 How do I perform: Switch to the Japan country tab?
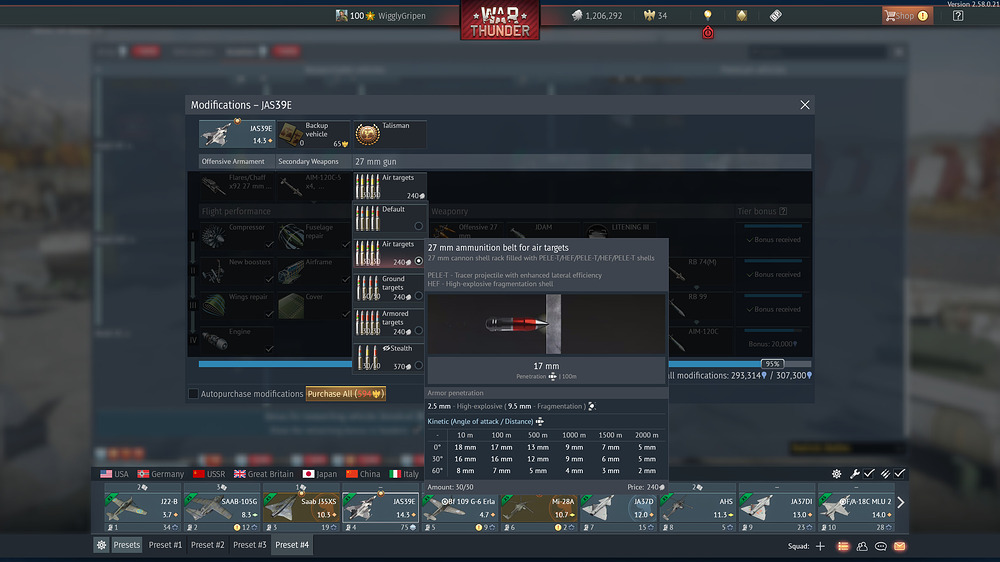click(320, 474)
